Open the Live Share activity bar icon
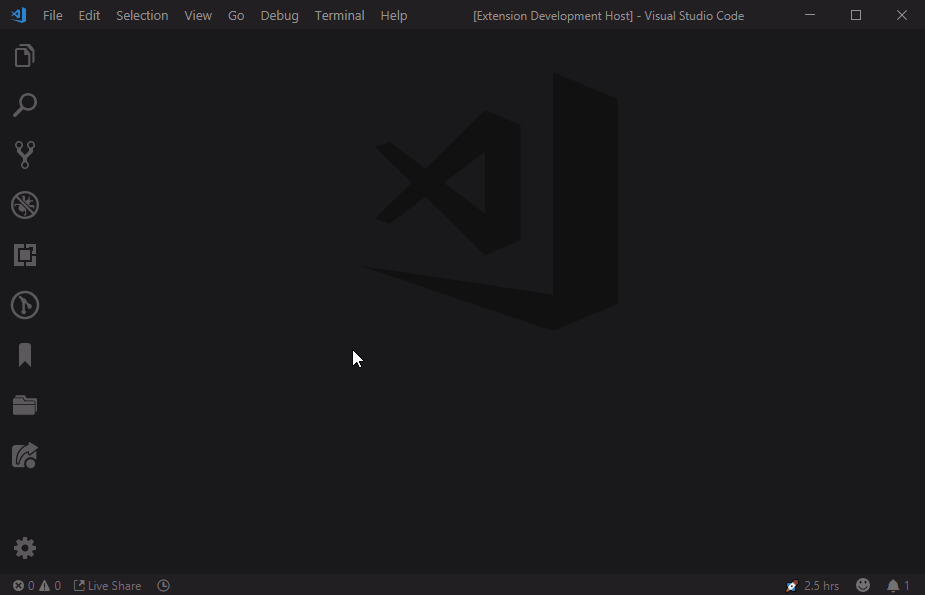This screenshot has width=925, height=595. [25, 456]
